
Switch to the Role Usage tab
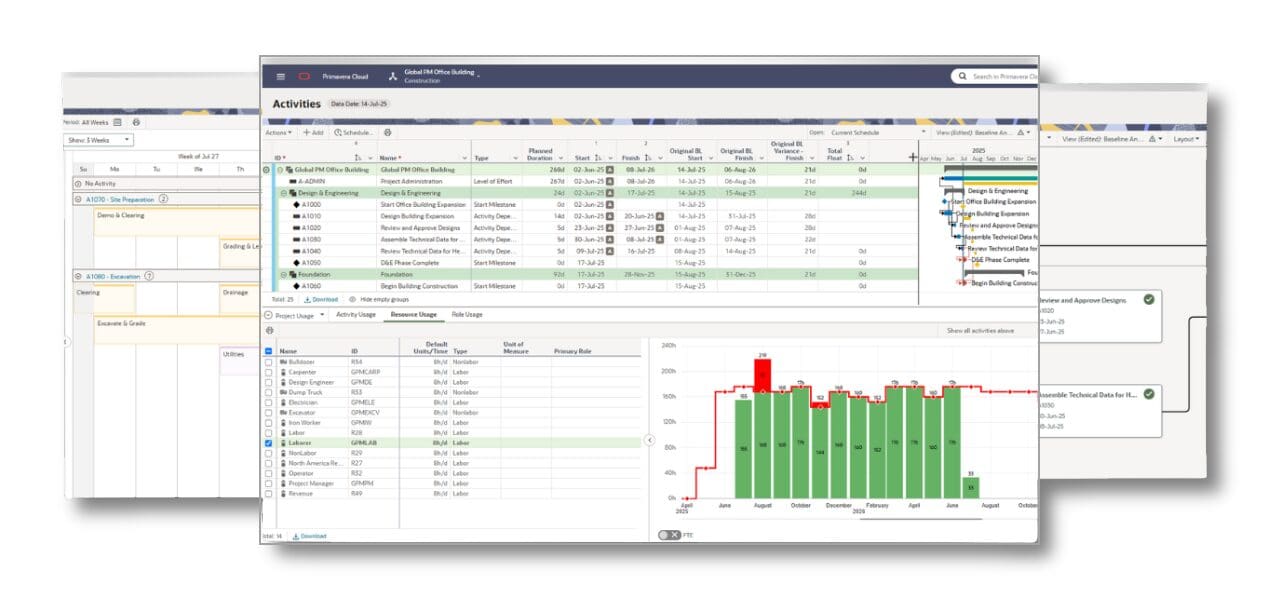(466, 315)
